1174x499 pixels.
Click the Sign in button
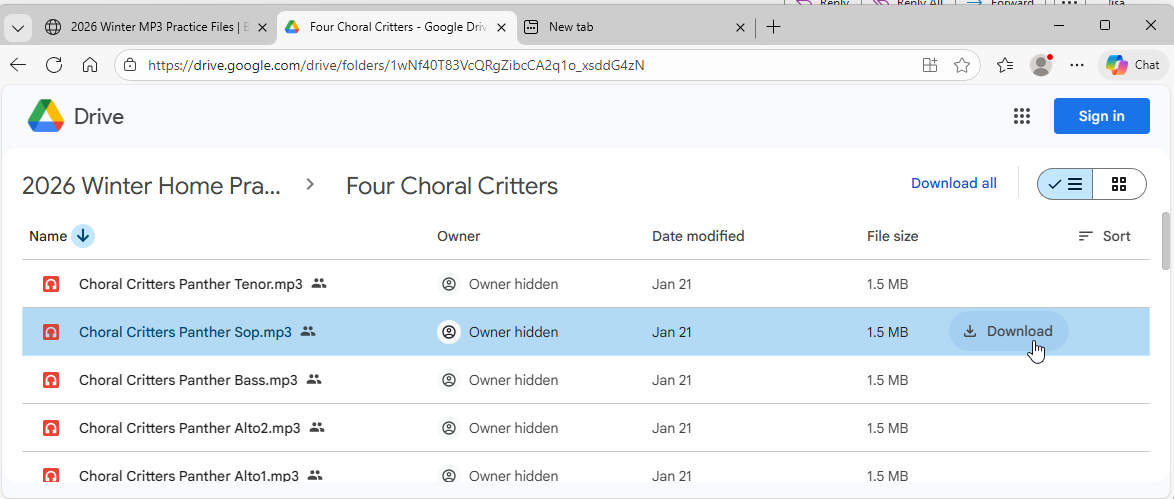pyautogui.click(x=1101, y=116)
